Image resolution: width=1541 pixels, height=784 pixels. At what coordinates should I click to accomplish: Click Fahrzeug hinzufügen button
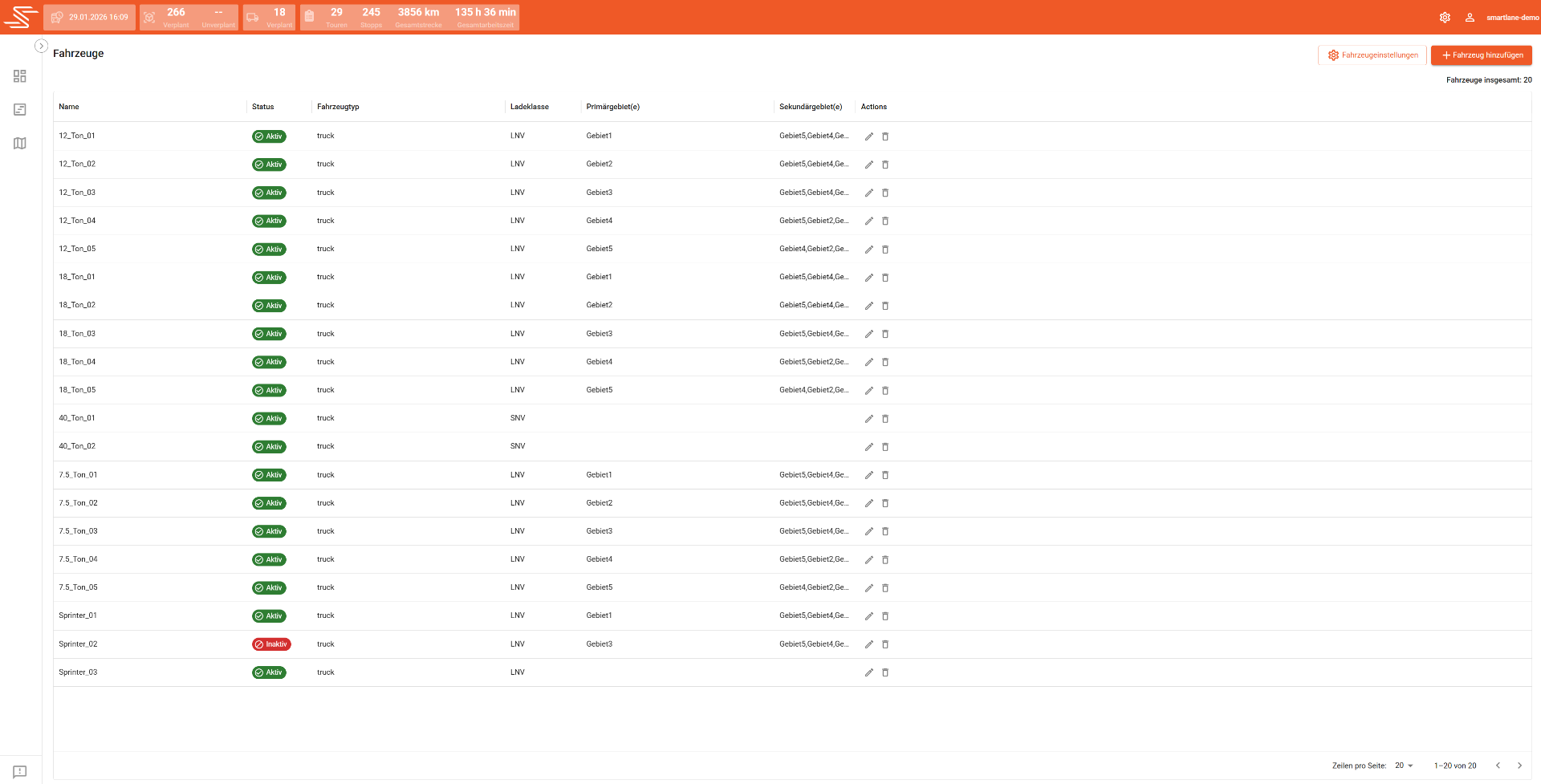tap(1482, 55)
